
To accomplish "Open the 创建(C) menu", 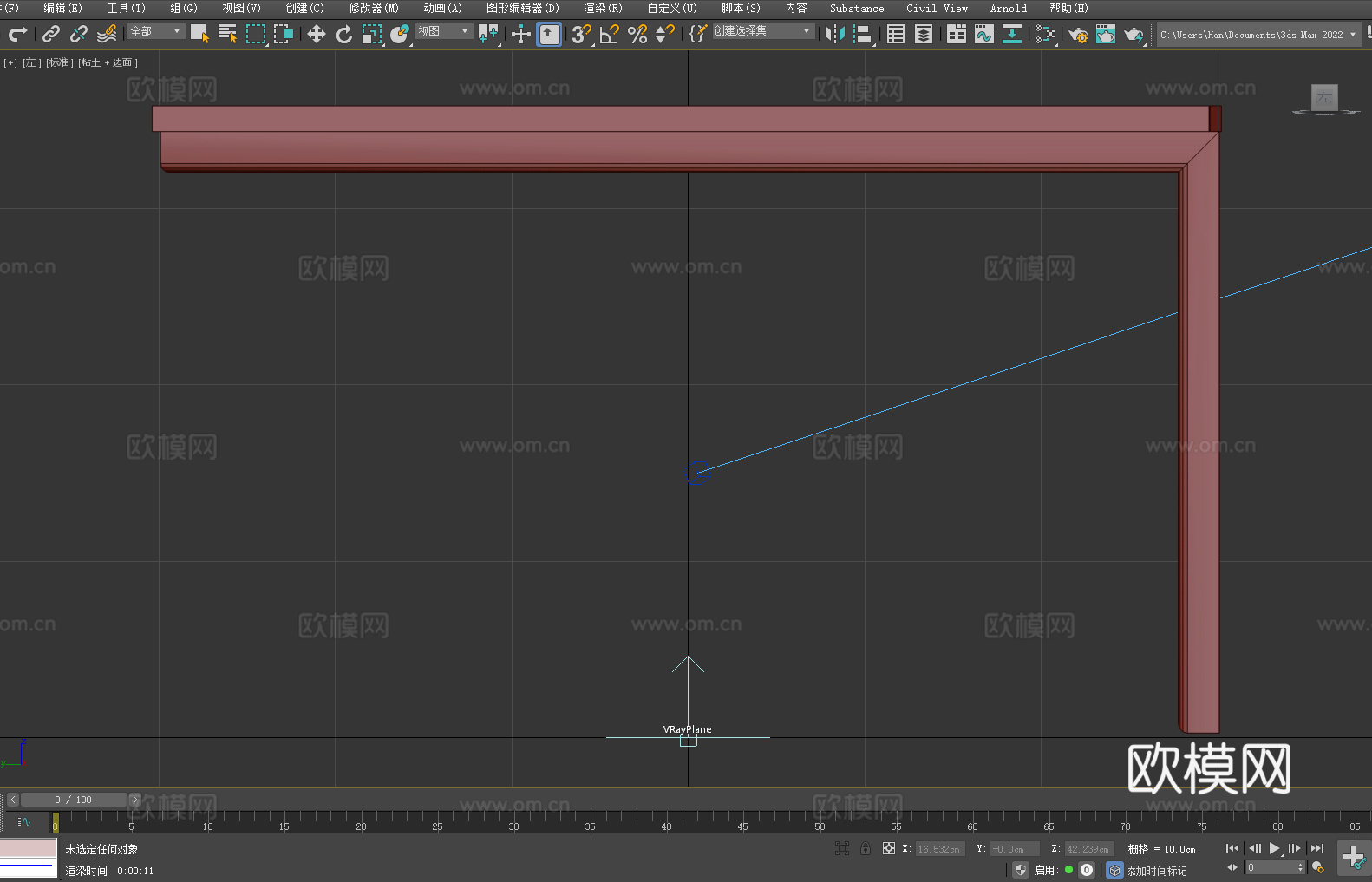I will coord(305,8).
